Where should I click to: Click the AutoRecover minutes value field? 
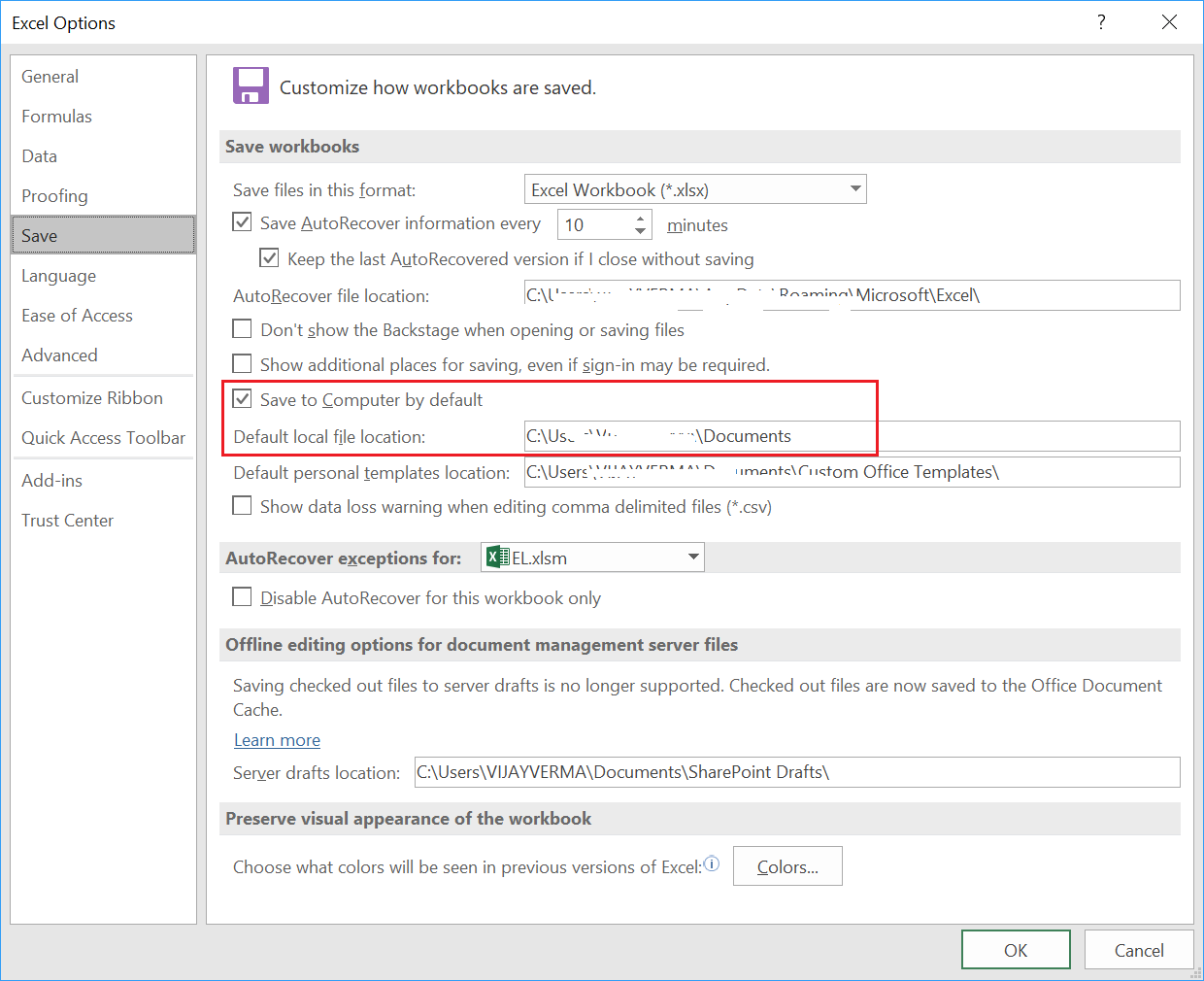pos(594,224)
